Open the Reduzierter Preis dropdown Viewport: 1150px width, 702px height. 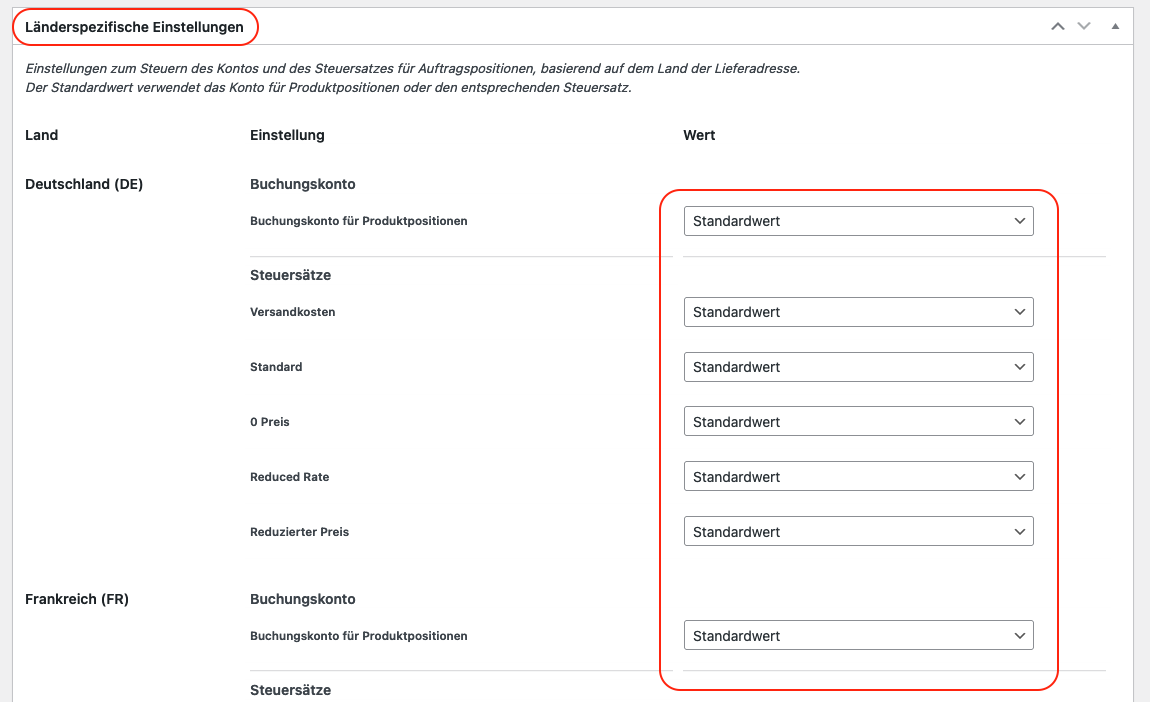858,531
